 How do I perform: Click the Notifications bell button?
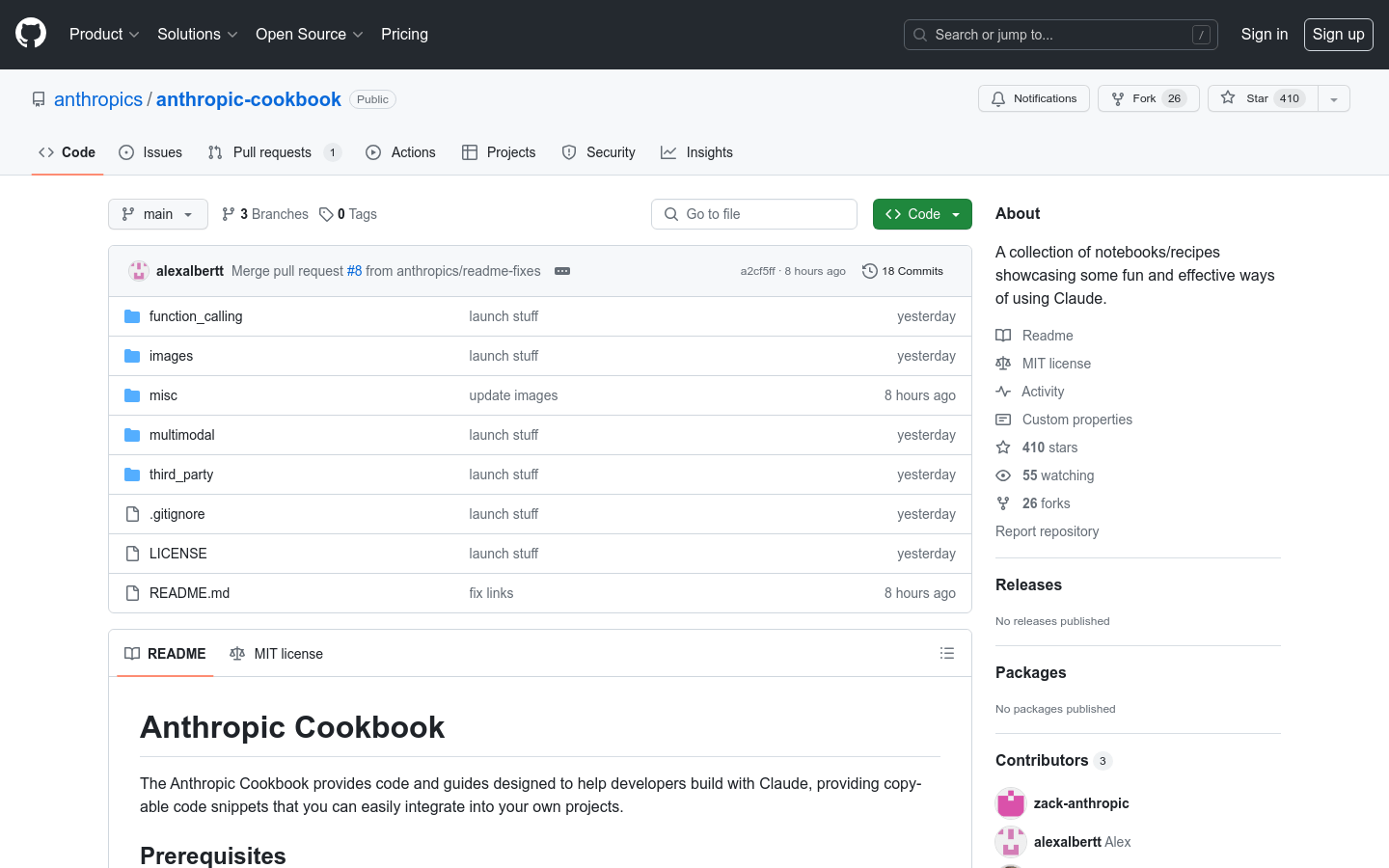[1033, 98]
